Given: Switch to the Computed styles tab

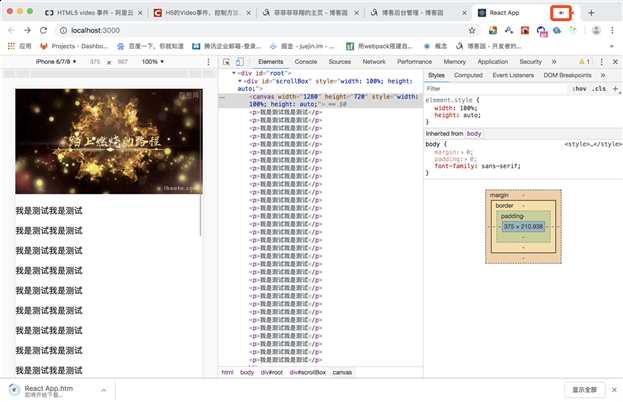Looking at the screenshot, I should (x=468, y=75).
